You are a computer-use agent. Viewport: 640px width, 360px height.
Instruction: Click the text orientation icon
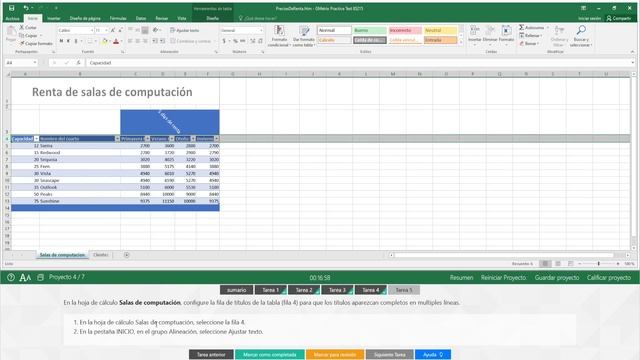coord(156,30)
